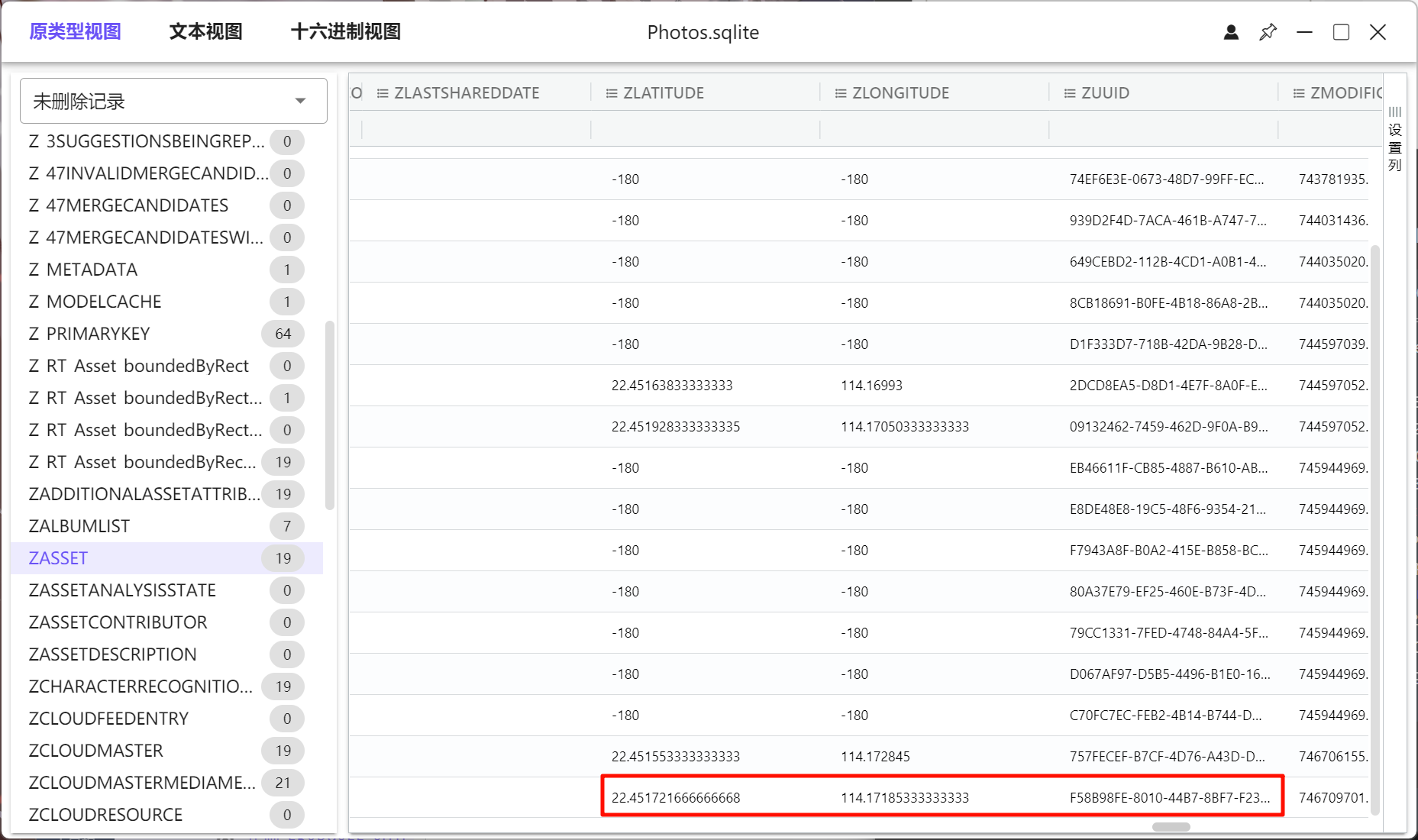Click the ZUUID column menu icon
Viewport: 1418px width, 840px height.
(x=1070, y=93)
